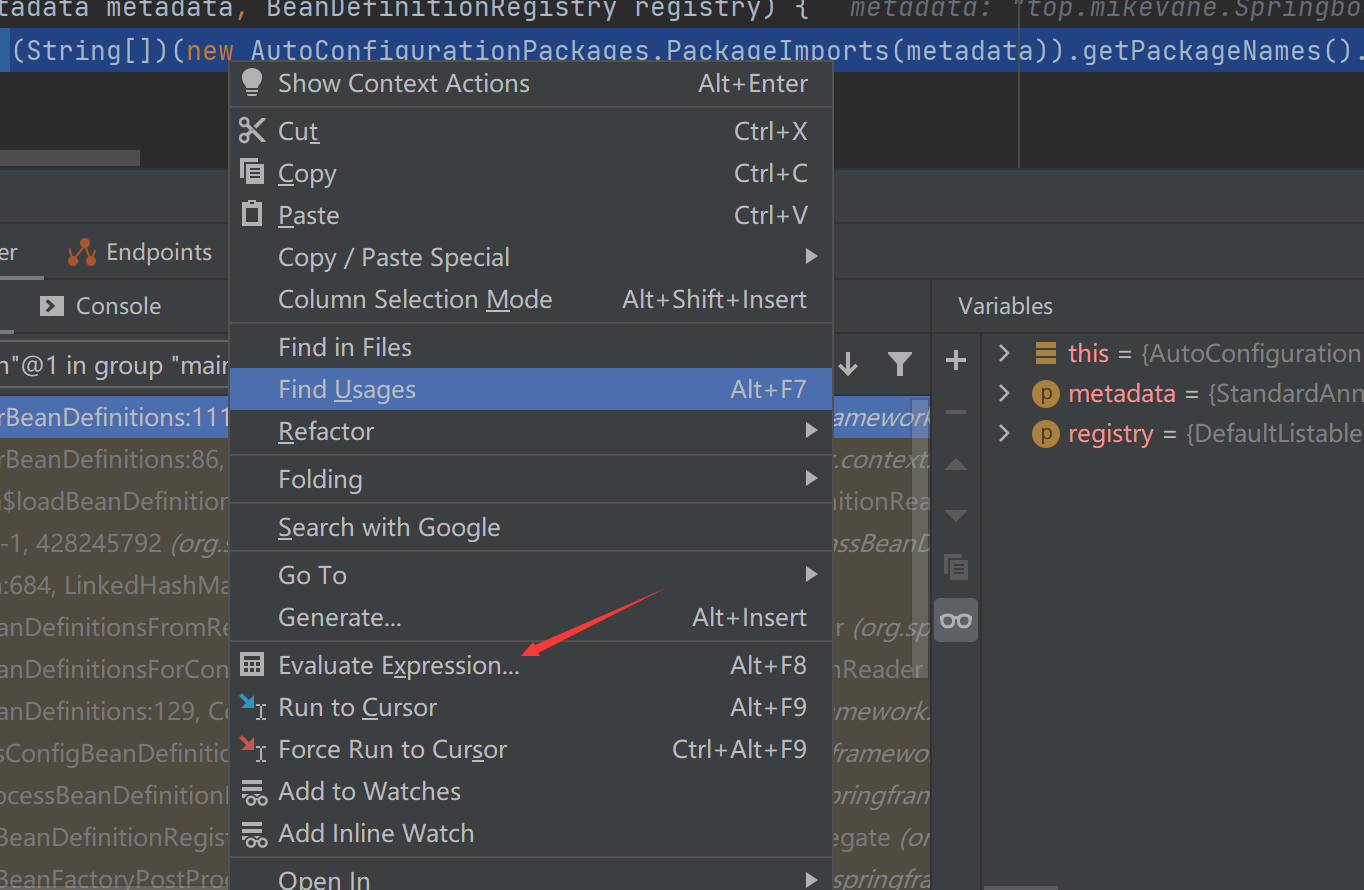Screen dimensions: 1364x890
Task: Select the anDefinitionsFromRe stack frame
Action: pyautogui.click(x=115, y=627)
